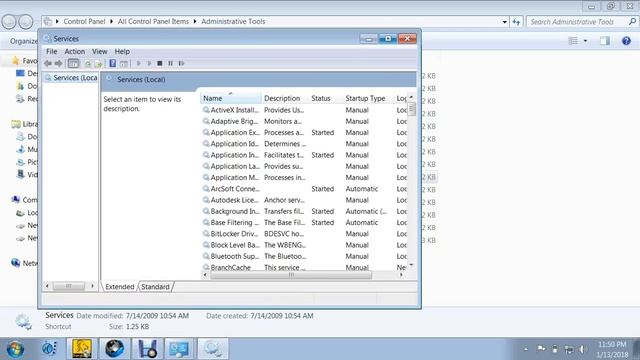Click the gear icon beside ArcSoft Conne...

(x=206, y=189)
